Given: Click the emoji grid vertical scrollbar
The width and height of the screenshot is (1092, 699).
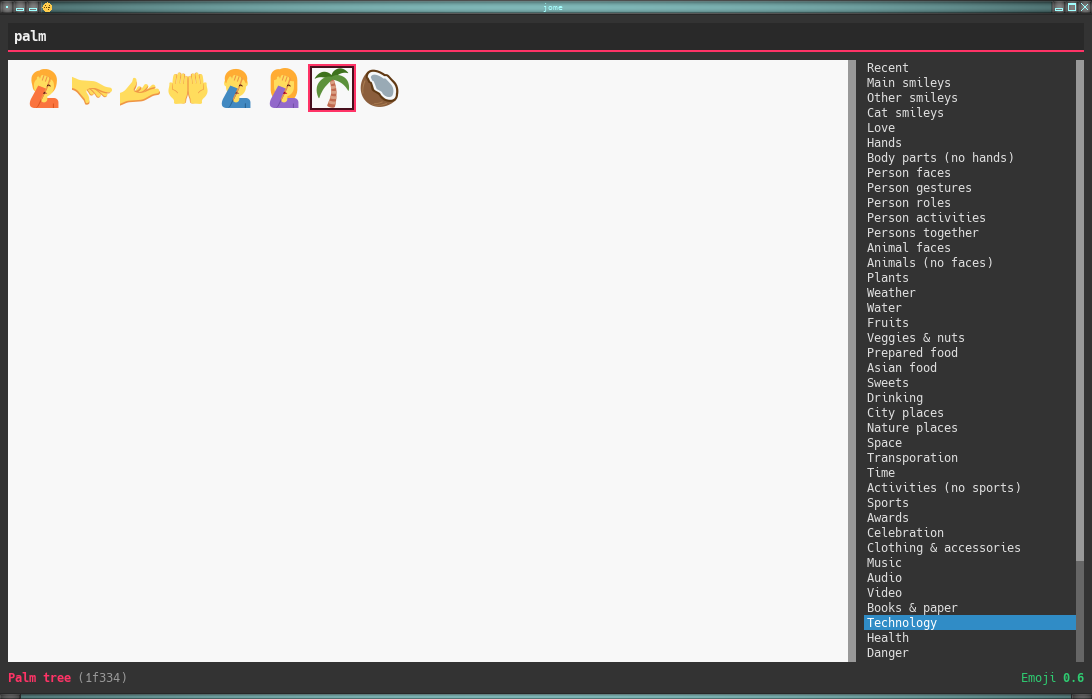Looking at the screenshot, I should 852,361.
